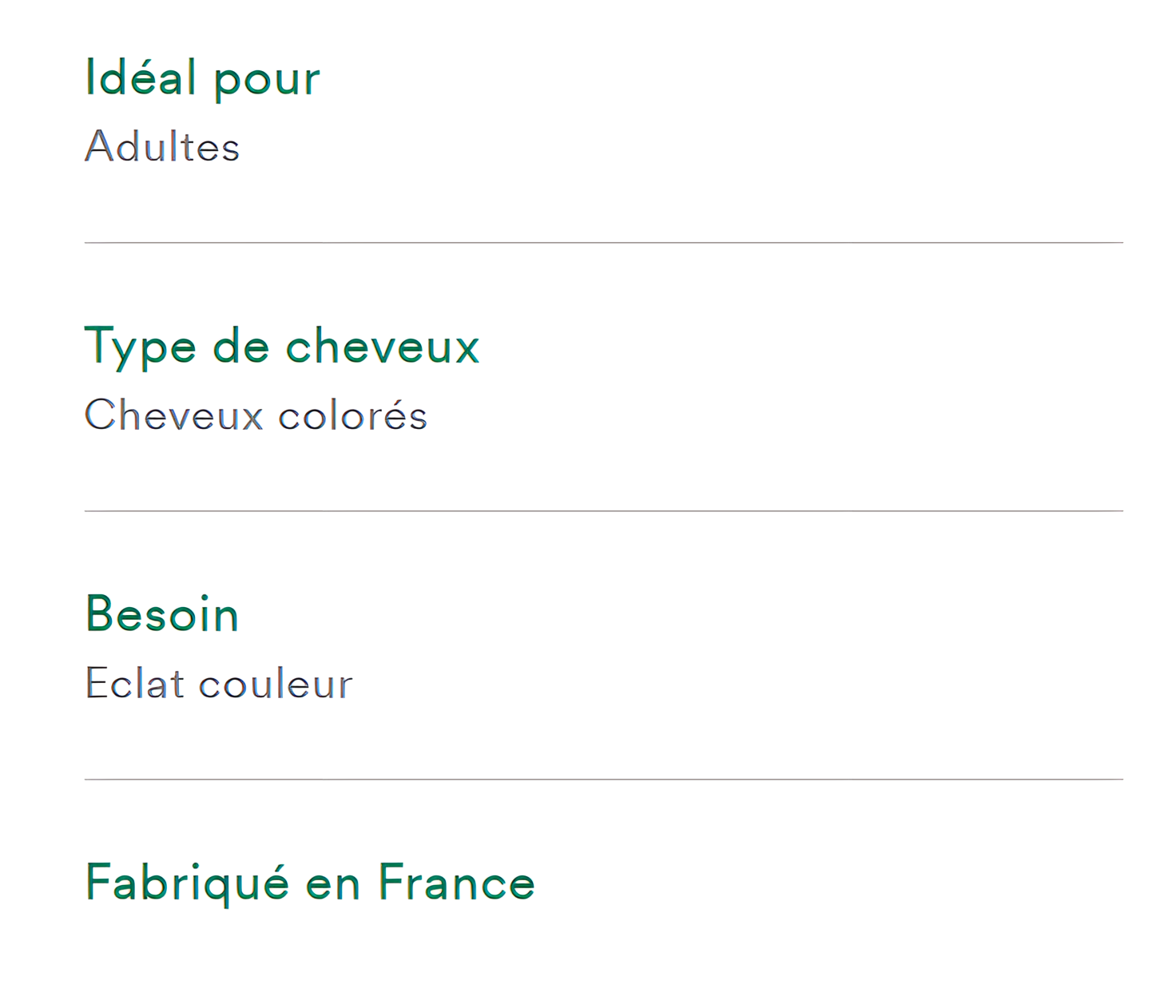Click the word 'France' in last heading
Viewport: 1176px width, 1008px height.
[x=456, y=883]
